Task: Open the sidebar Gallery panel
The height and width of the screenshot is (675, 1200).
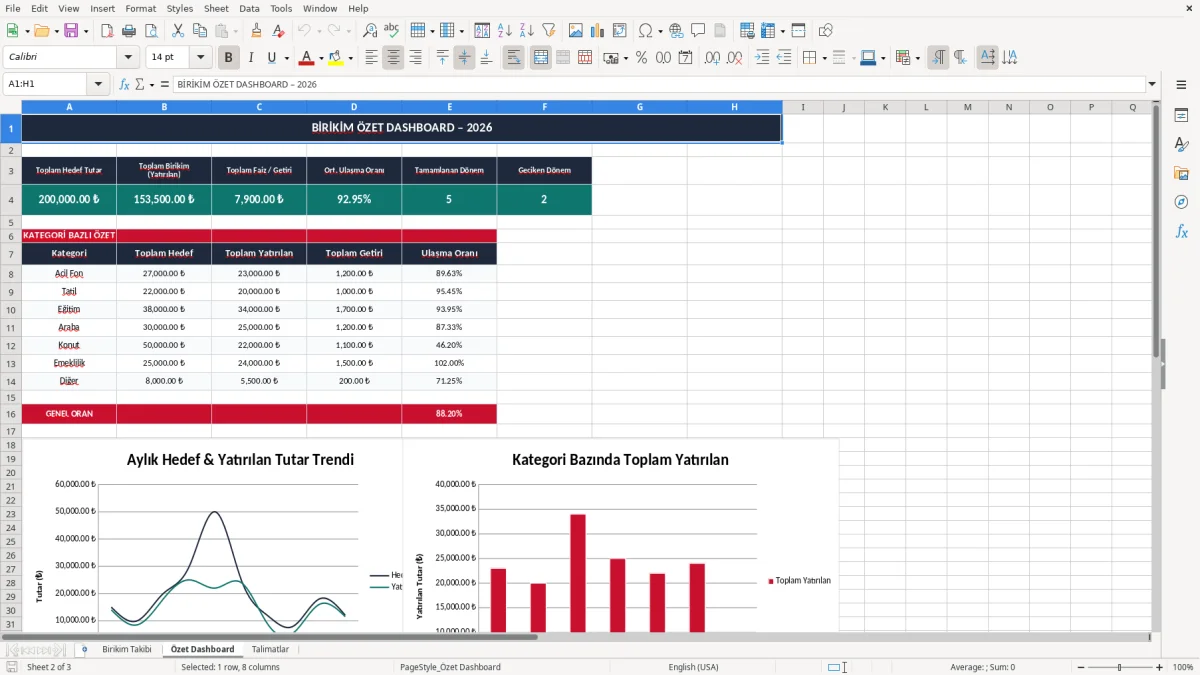Action: click(1181, 173)
